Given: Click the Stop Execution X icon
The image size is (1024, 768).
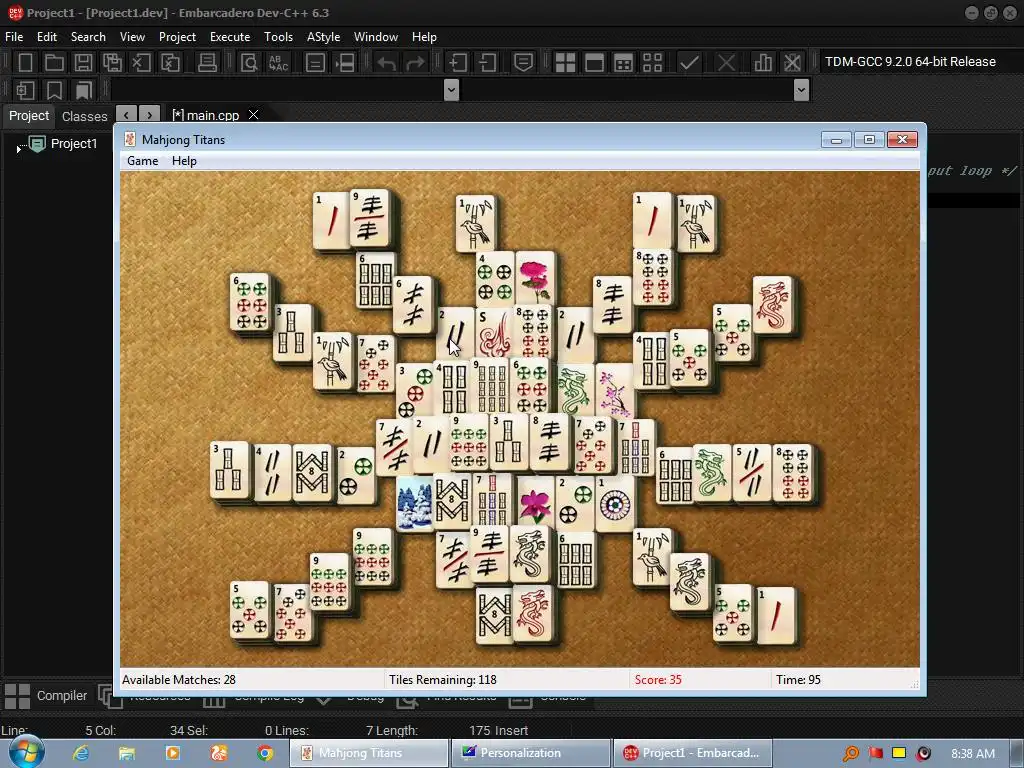Looking at the screenshot, I should (x=726, y=63).
